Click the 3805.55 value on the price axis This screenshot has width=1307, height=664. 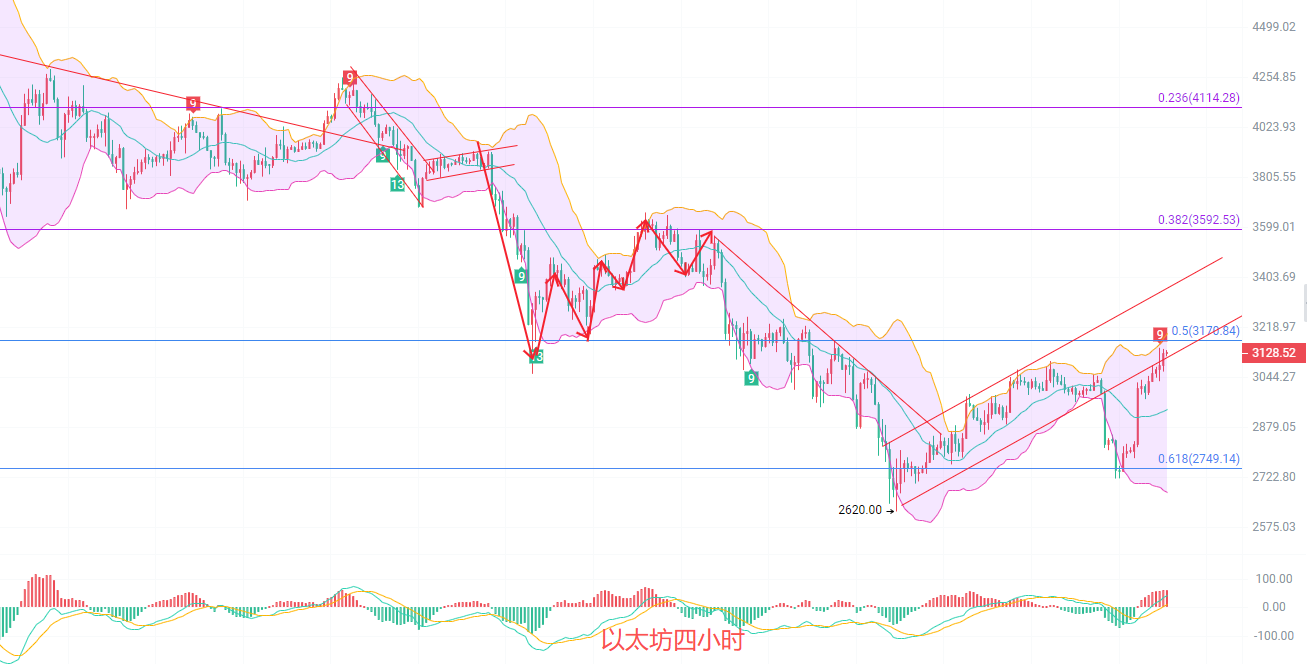click(x=1273, y=177)
